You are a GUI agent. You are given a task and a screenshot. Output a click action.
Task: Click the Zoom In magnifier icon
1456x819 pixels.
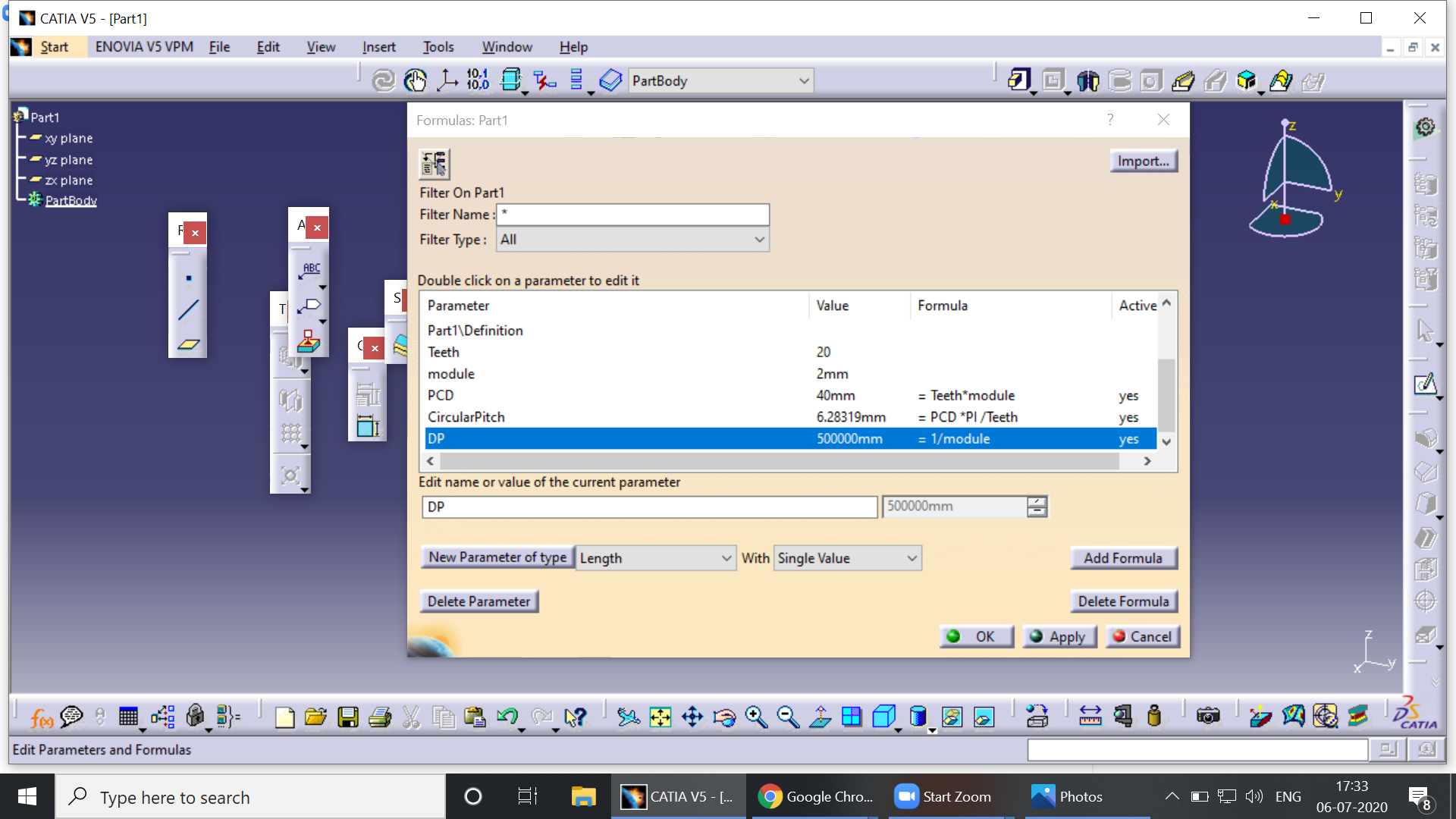pyautogui.click(x=755, y=717)
